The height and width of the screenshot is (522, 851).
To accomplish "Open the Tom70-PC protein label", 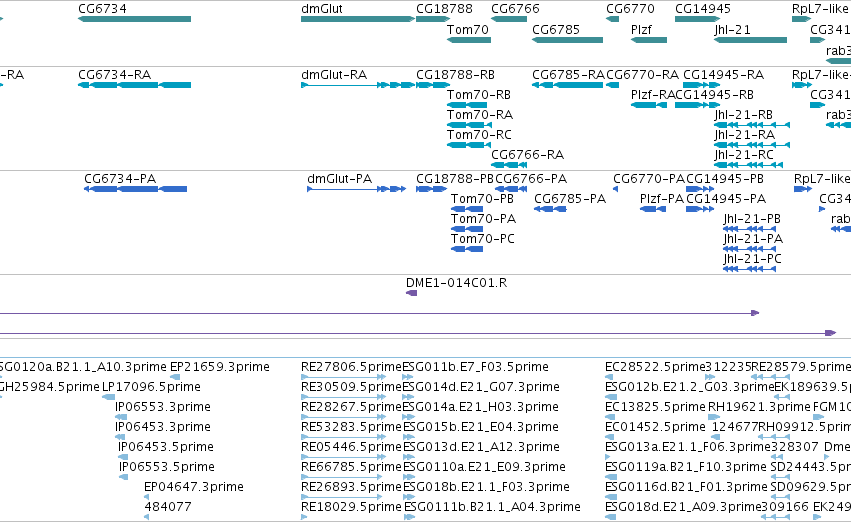I will pos(483,239).
